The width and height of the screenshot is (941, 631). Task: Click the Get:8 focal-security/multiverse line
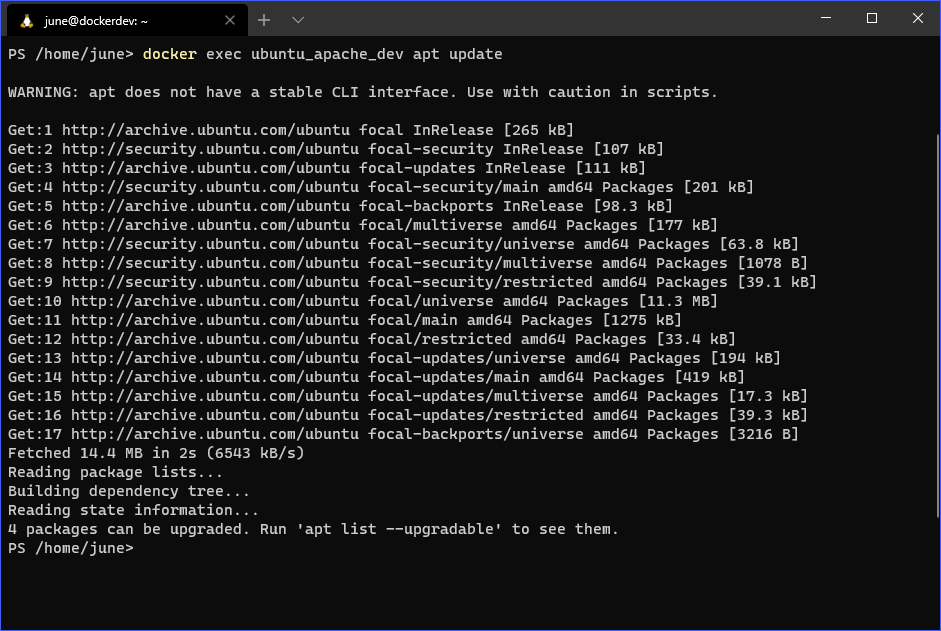click(407, 263)
